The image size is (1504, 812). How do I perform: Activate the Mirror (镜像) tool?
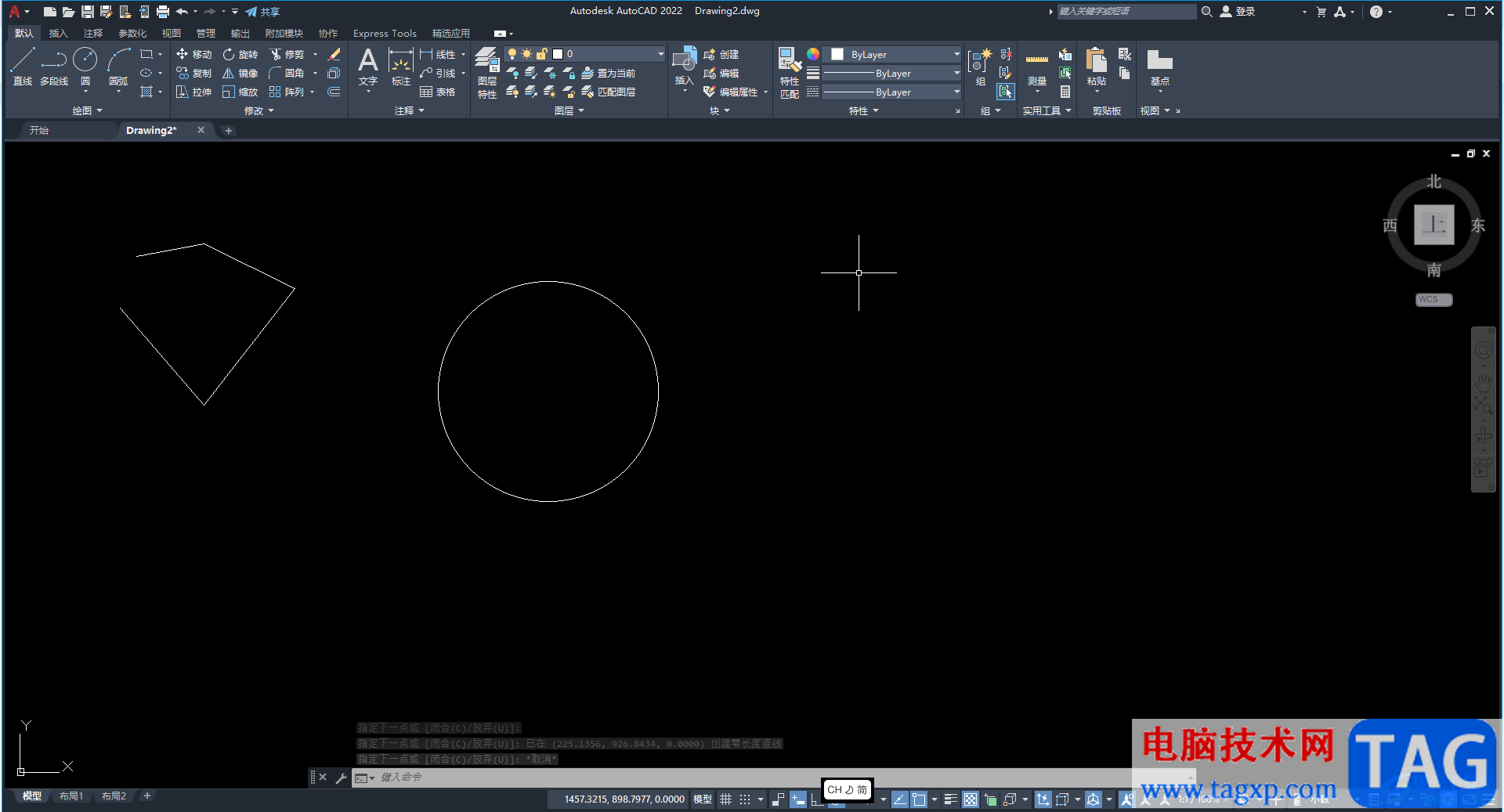pos(240,74)
